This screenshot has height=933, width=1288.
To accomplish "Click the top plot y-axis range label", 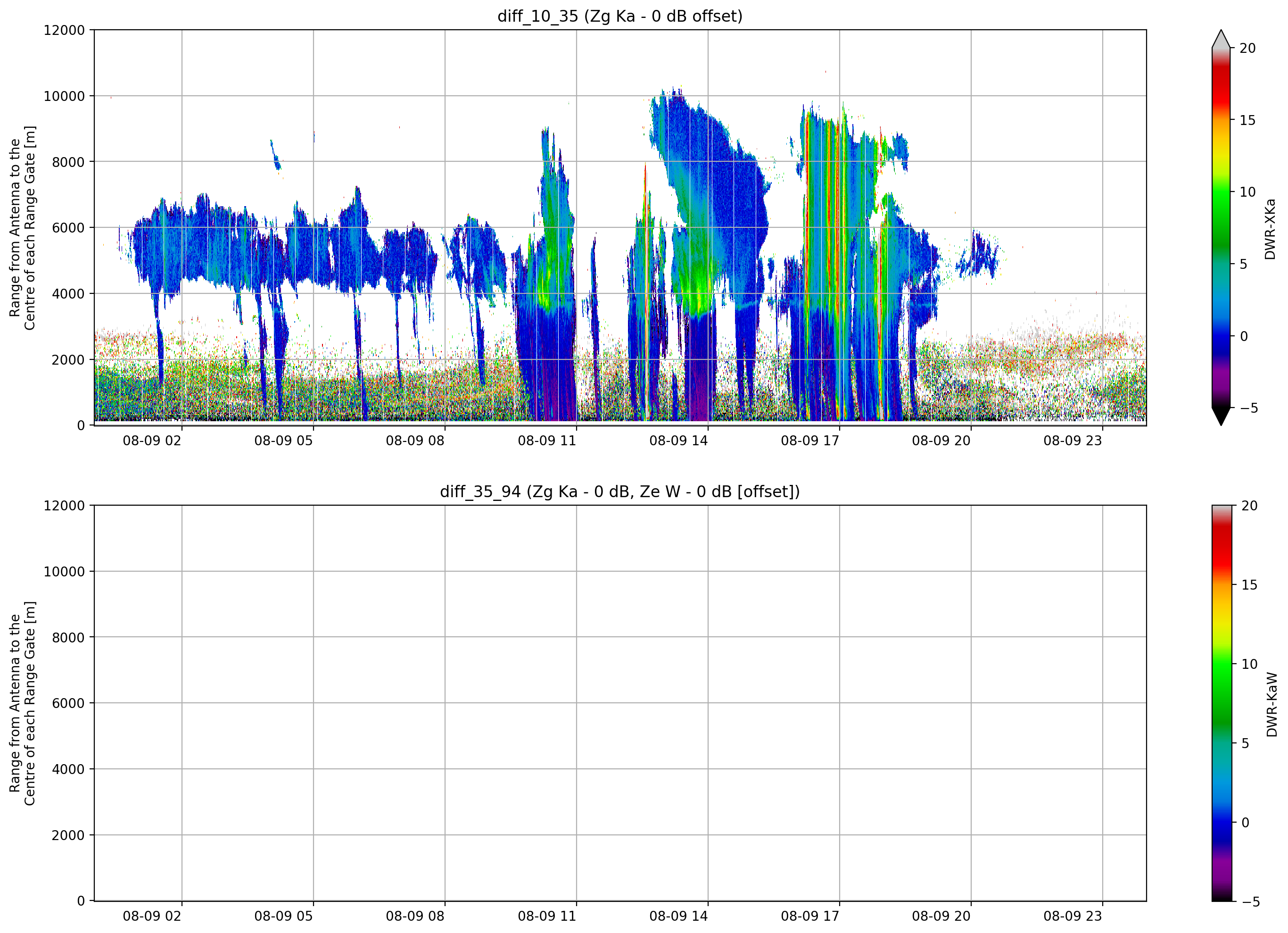I will [x=22, y=228].
